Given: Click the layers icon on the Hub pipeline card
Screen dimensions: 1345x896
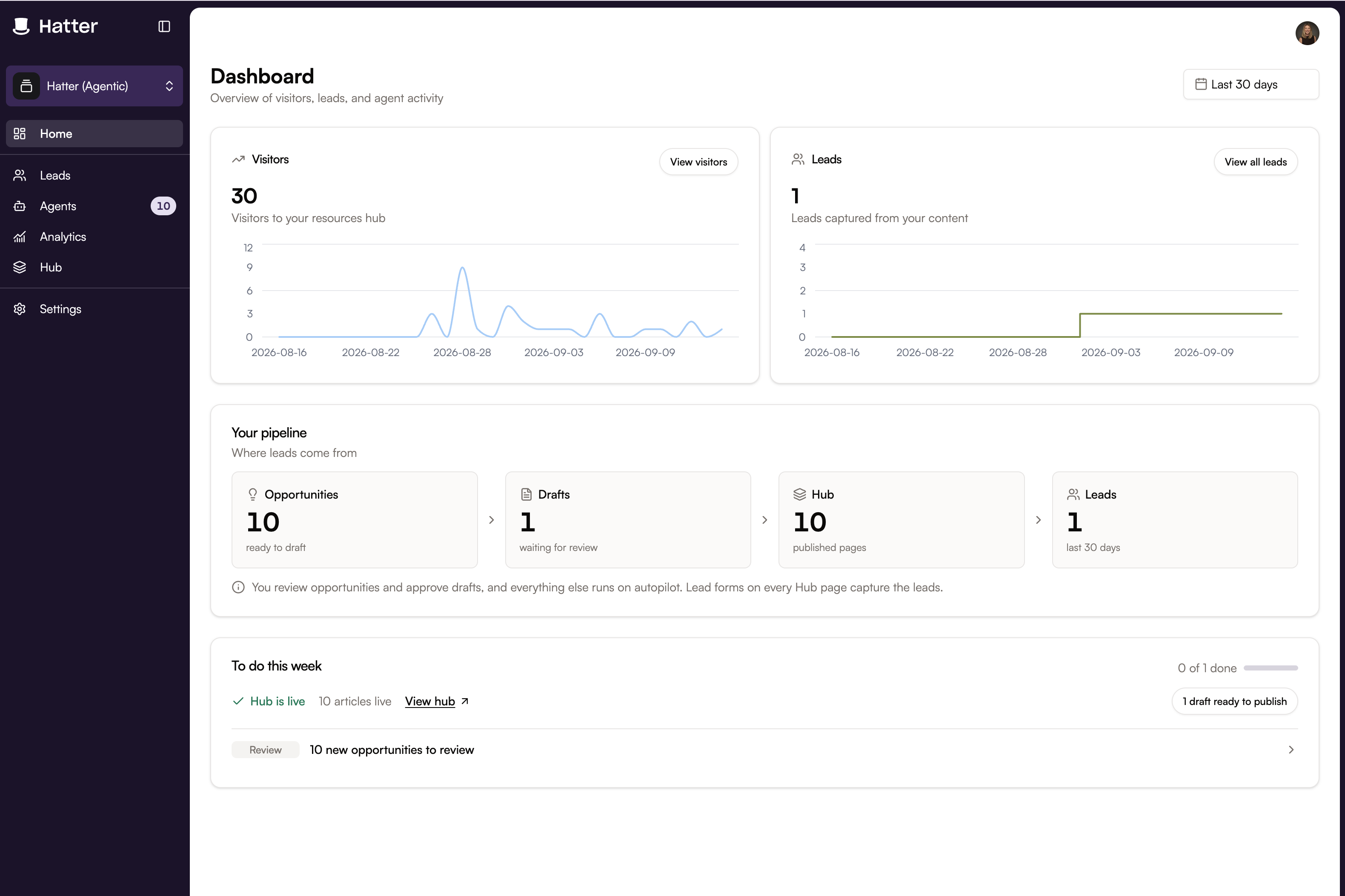Looking at the screenshot, I should point(800,494).
